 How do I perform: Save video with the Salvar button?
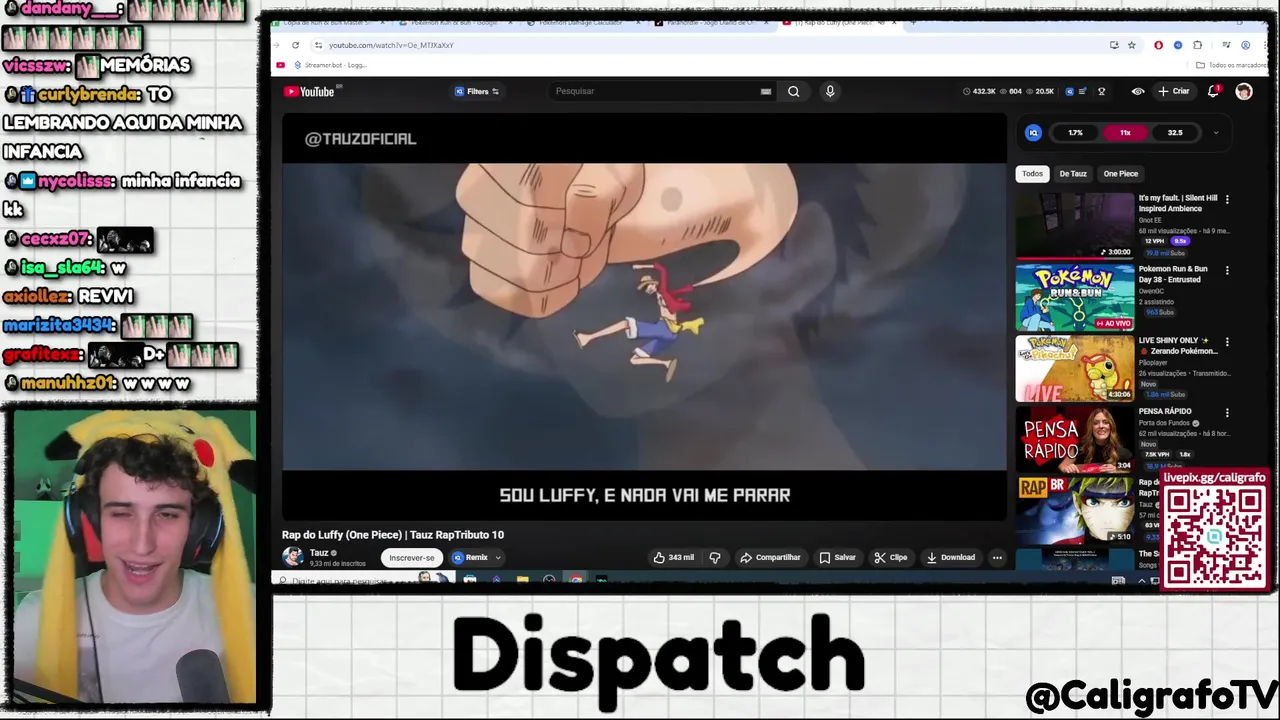pos(838,557)
